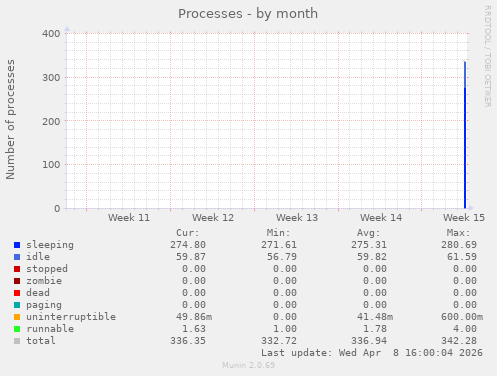Click the 'sleeping' legend label

[50, 245]
